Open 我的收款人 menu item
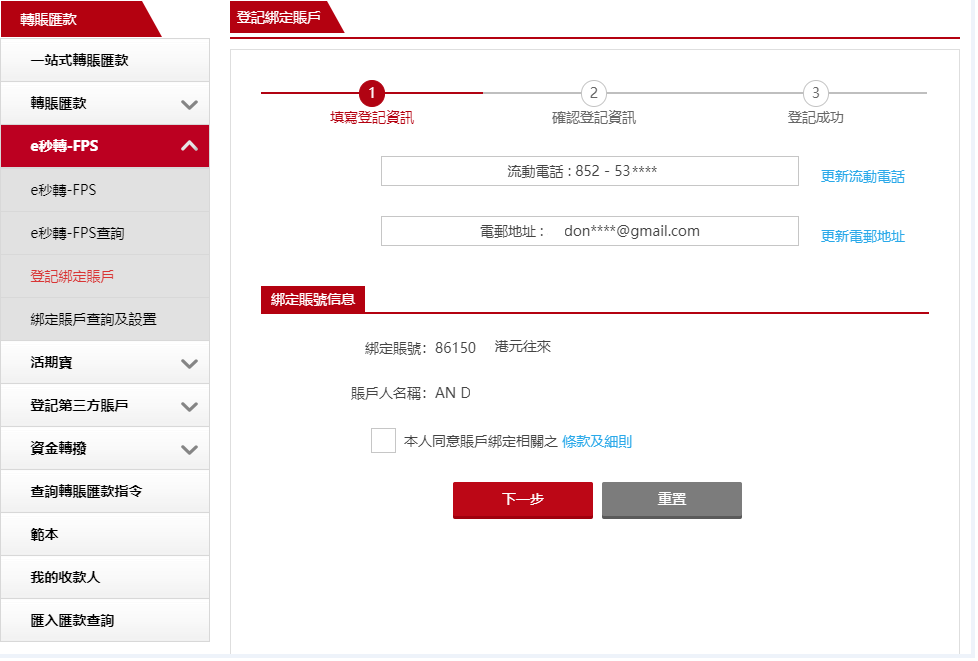This screenshot has width=978, height=661. point(105,577)
